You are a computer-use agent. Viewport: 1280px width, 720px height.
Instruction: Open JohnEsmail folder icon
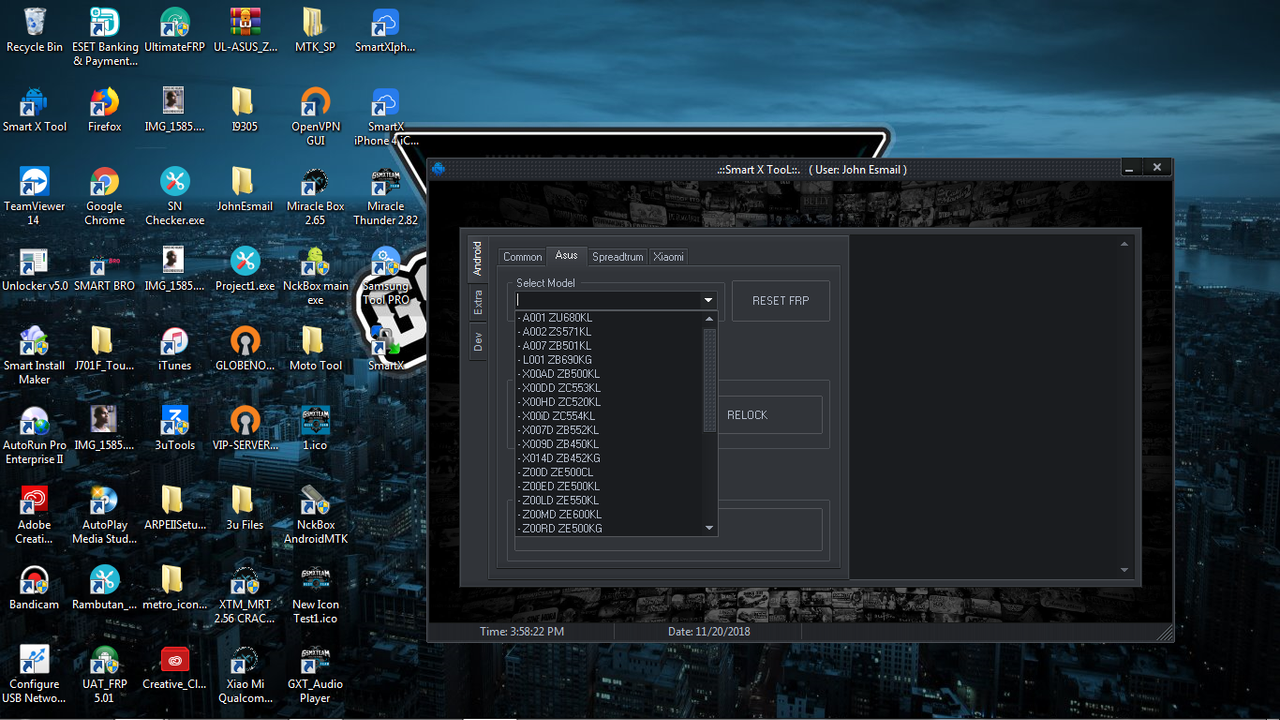click(x=245, y=189)
